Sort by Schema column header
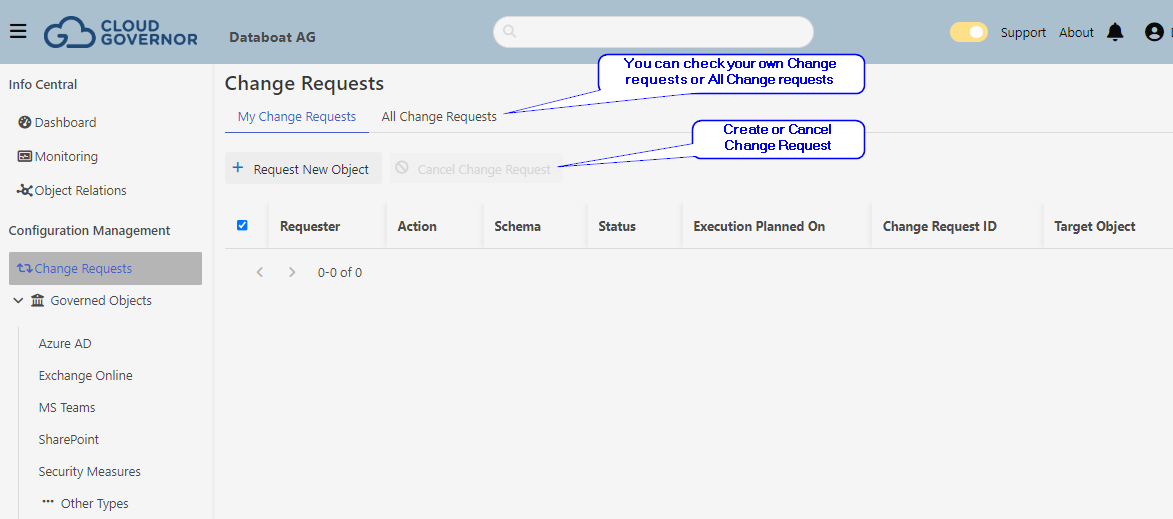 (518, 226)
